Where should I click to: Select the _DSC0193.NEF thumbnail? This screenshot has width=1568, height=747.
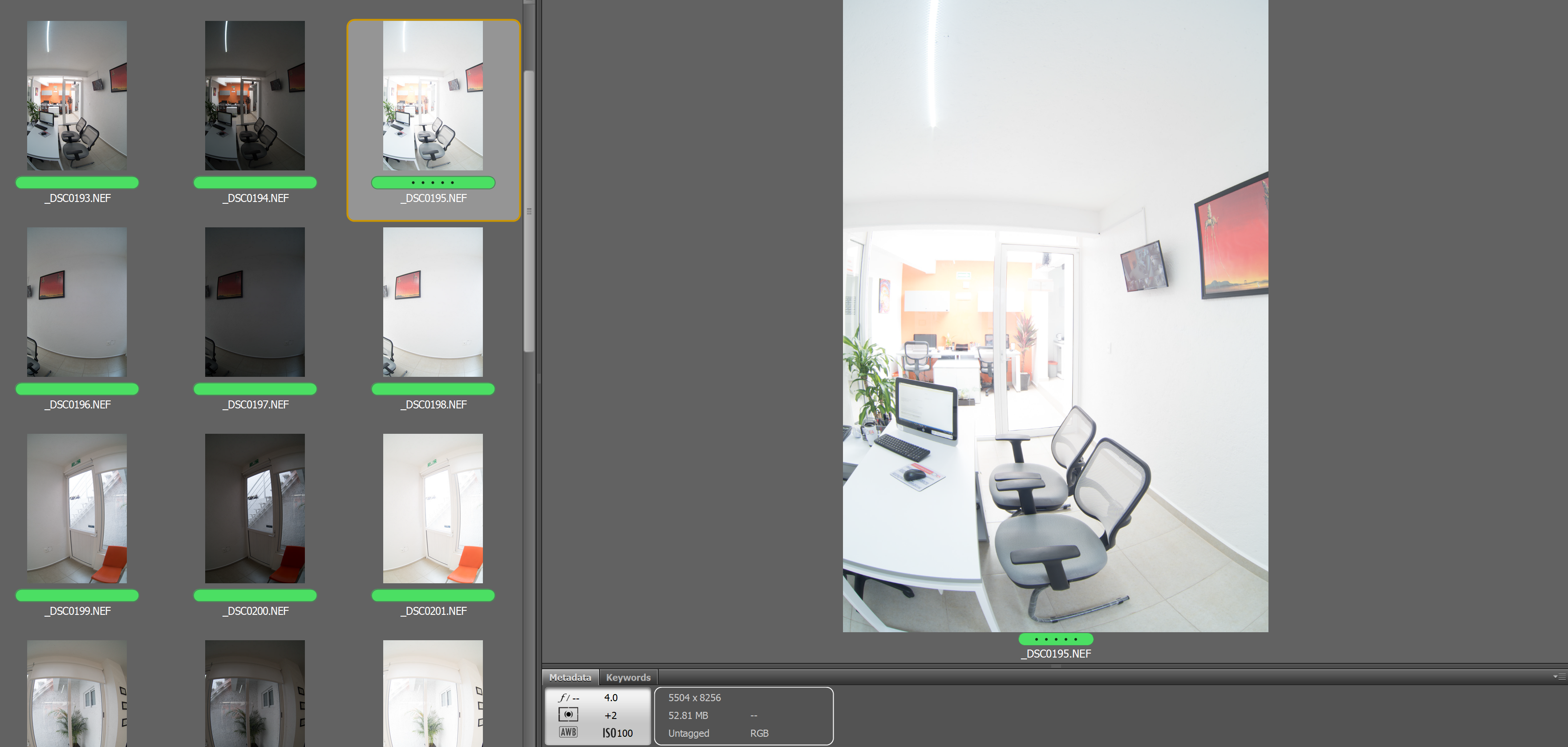[77, 96]
